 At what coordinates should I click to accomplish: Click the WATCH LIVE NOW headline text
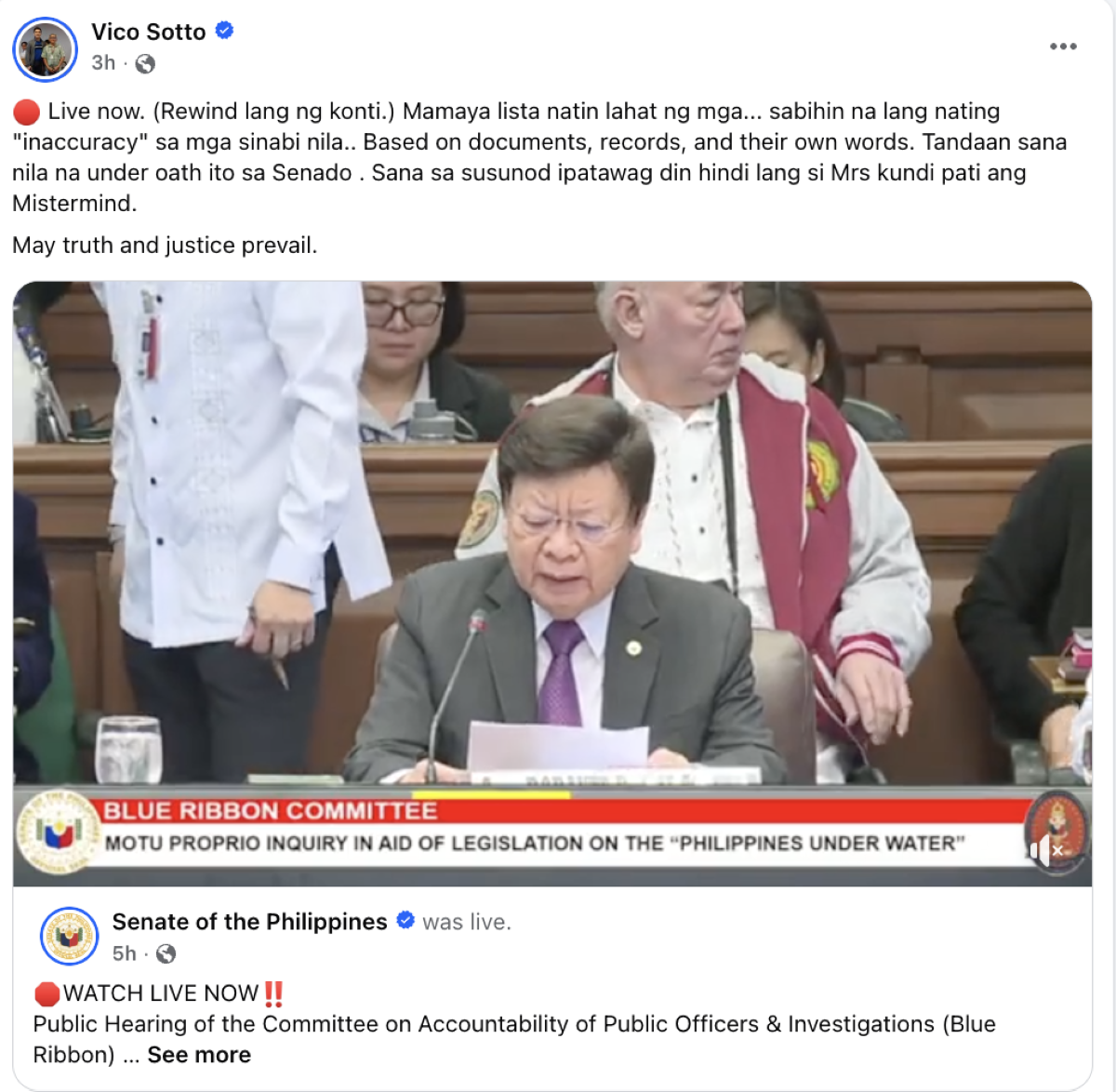[161, 993]
